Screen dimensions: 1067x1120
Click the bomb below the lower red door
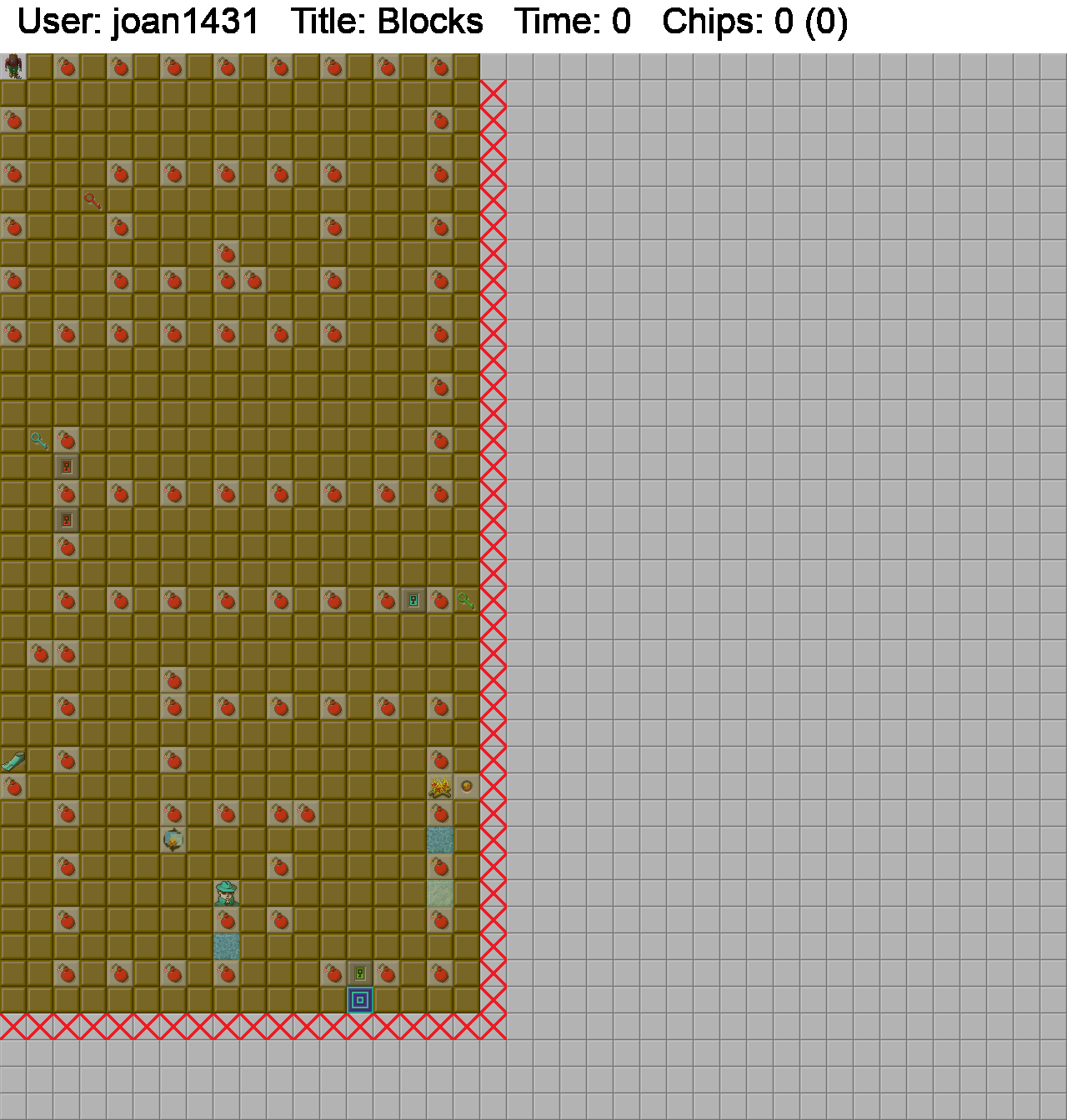pos(67,547)
